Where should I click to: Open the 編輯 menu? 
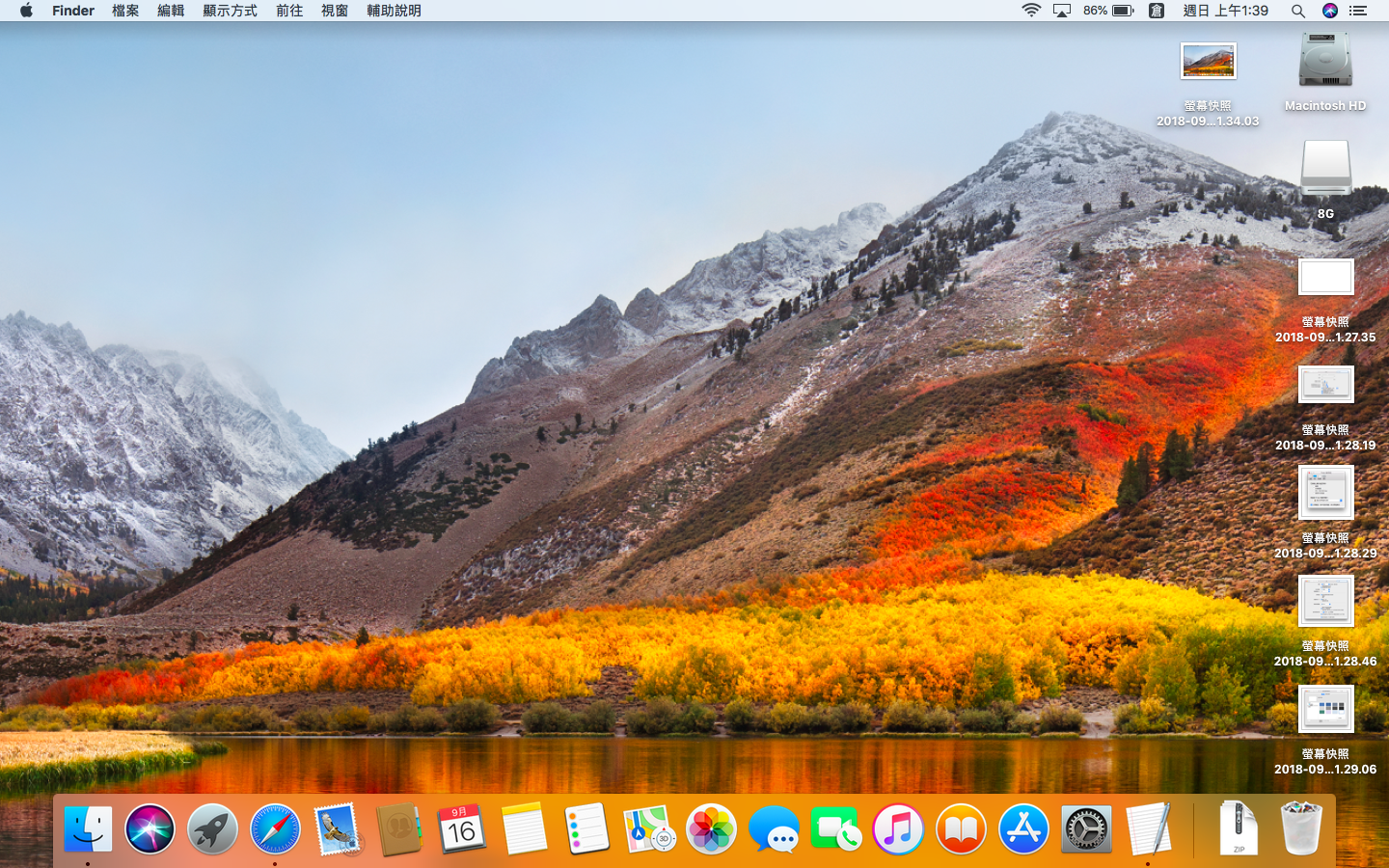tap(171, 11)
